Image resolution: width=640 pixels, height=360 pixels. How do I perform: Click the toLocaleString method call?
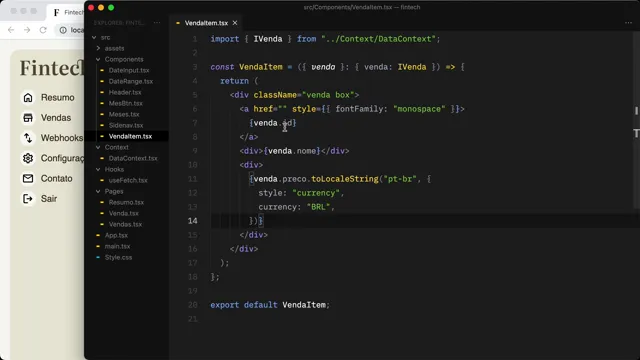point(345,179)
